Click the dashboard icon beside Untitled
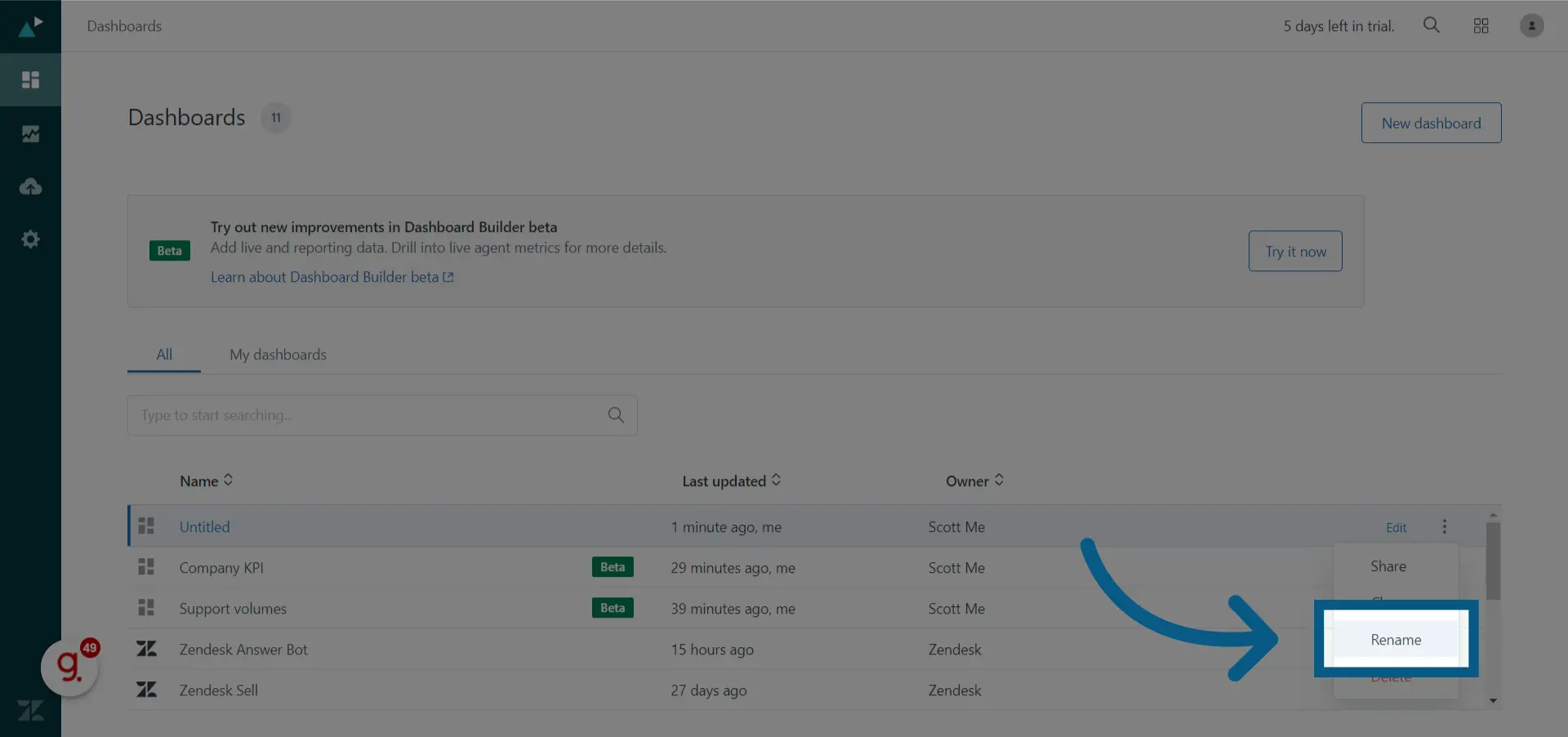 (x=146, y=525)
